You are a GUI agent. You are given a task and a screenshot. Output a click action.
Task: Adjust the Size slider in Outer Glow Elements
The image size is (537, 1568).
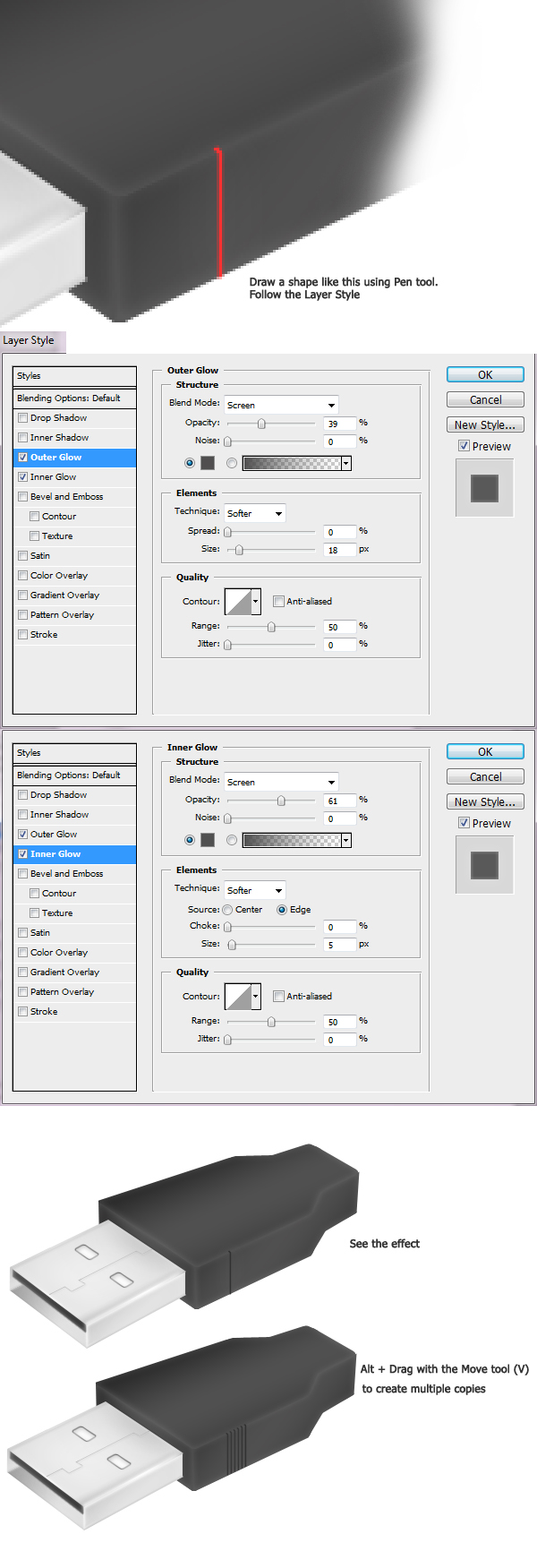pos(239,550)
